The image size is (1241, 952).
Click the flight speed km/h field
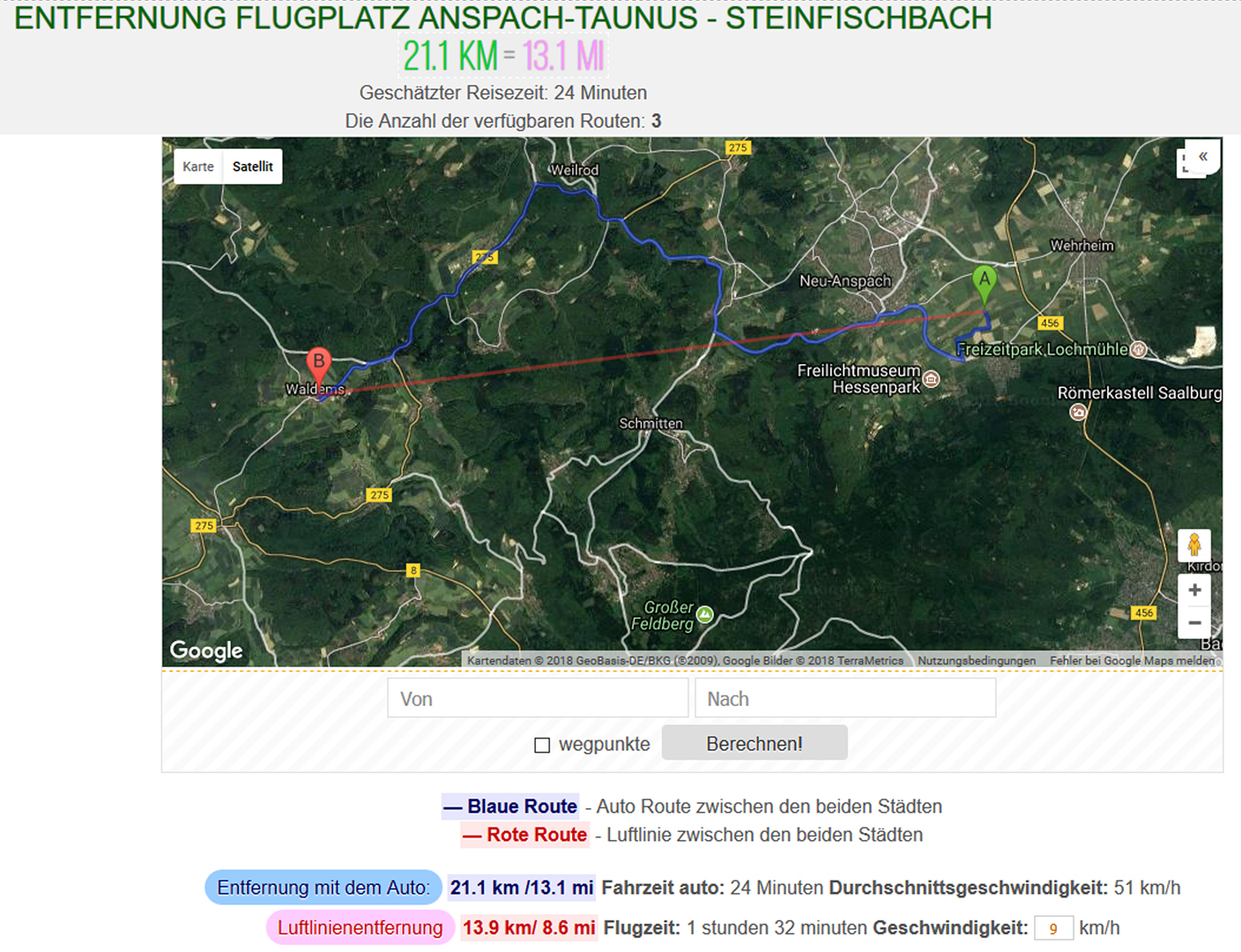pyautogui.click(x=1053, y=928)
